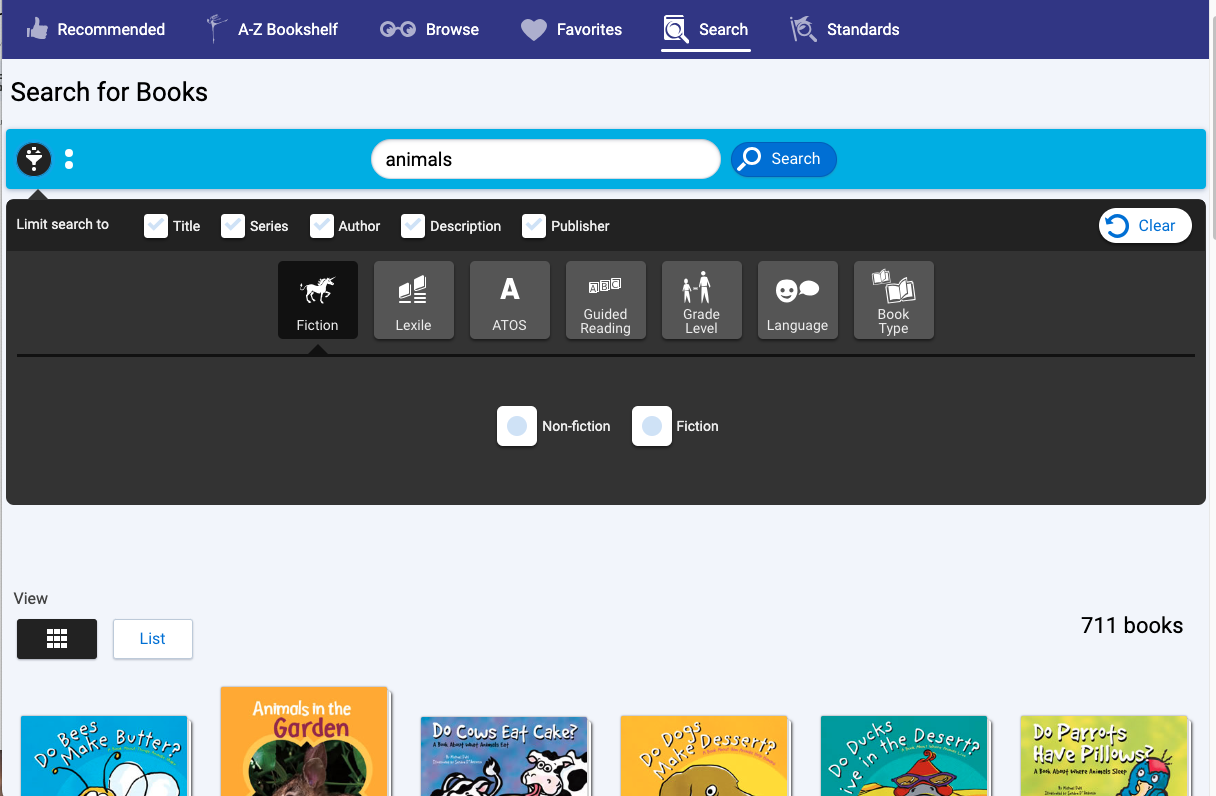This screenshot has height=796, width=1216.
Task: Open the Language filter
Action: pyautogui.click(x=798, y=300)
